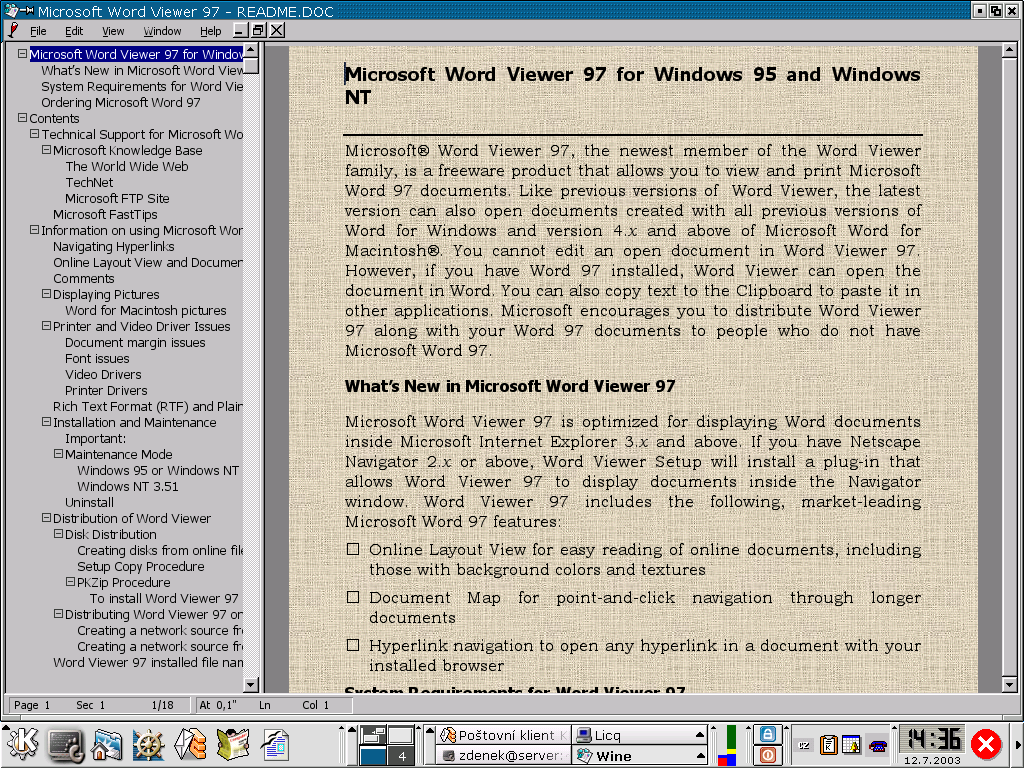Launch the newspaper icon in the panel
The height and width of the screenshot is (768, 1024).
click(x=233, y=745)
